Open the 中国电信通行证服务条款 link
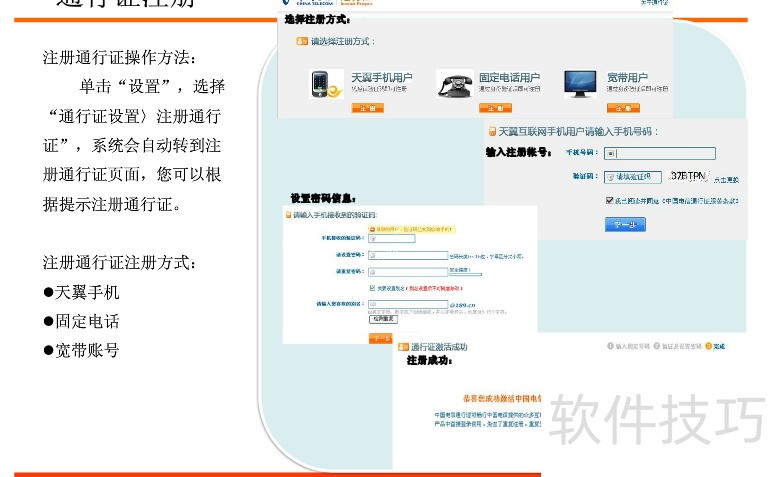 tap(701, 201)
